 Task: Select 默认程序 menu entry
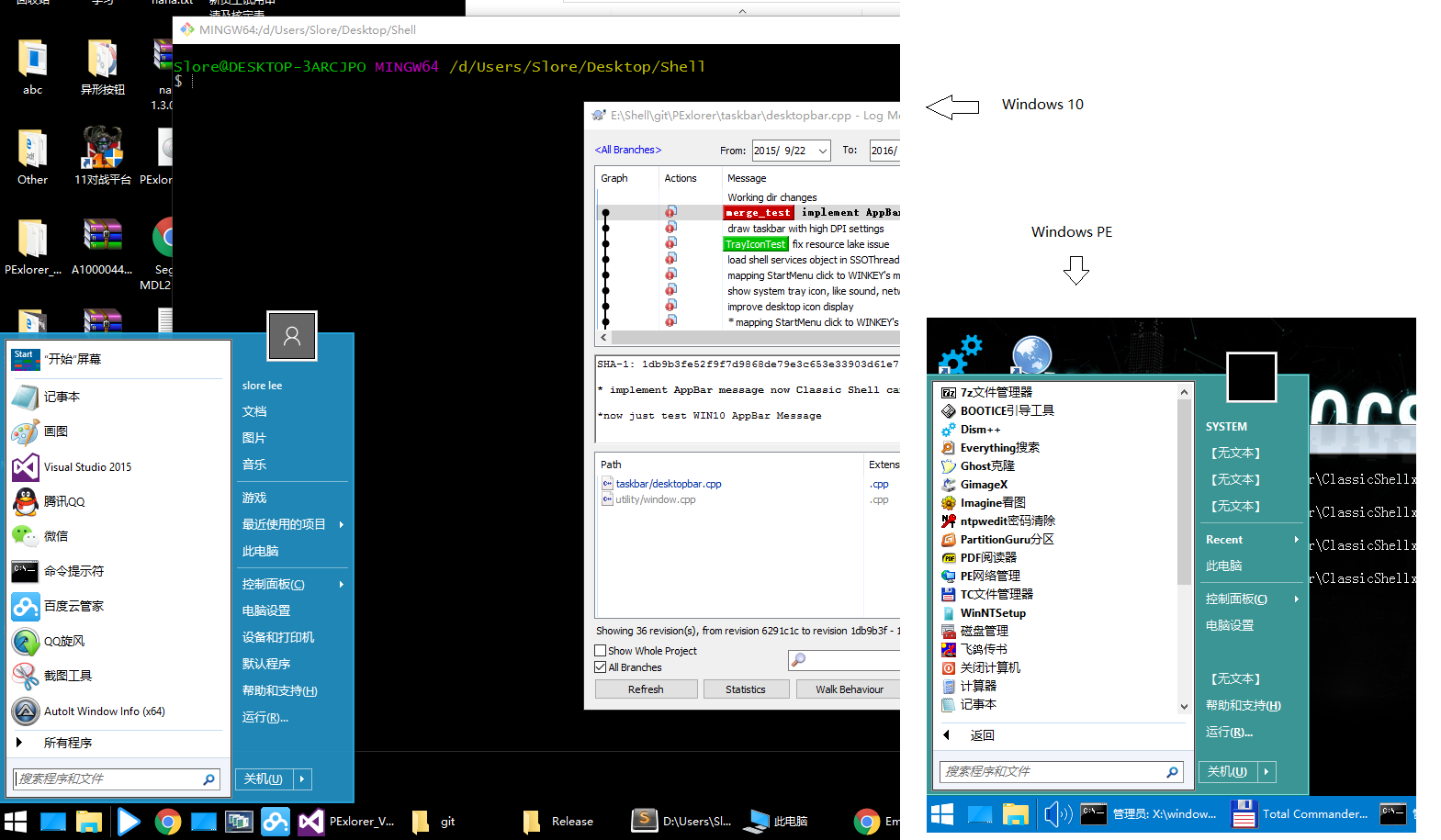(267, 665)
